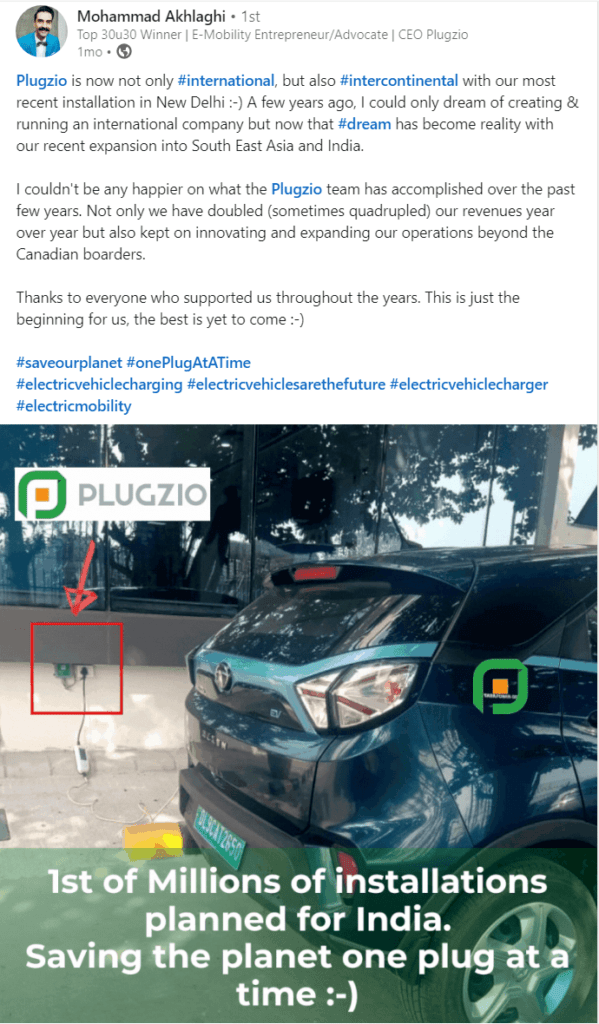Open the #electricmobility hashtag
599x1024 pixels.
click(74, 406)
